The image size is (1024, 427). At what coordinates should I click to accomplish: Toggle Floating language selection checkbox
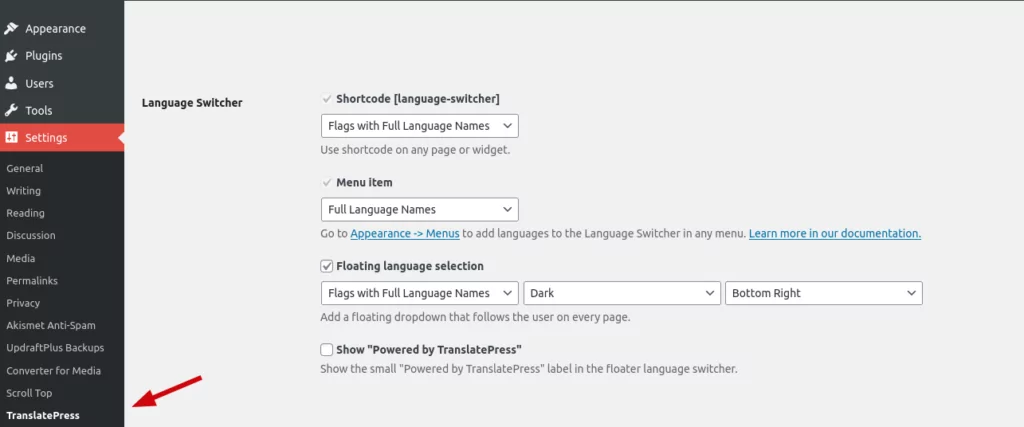pos(327,266)
